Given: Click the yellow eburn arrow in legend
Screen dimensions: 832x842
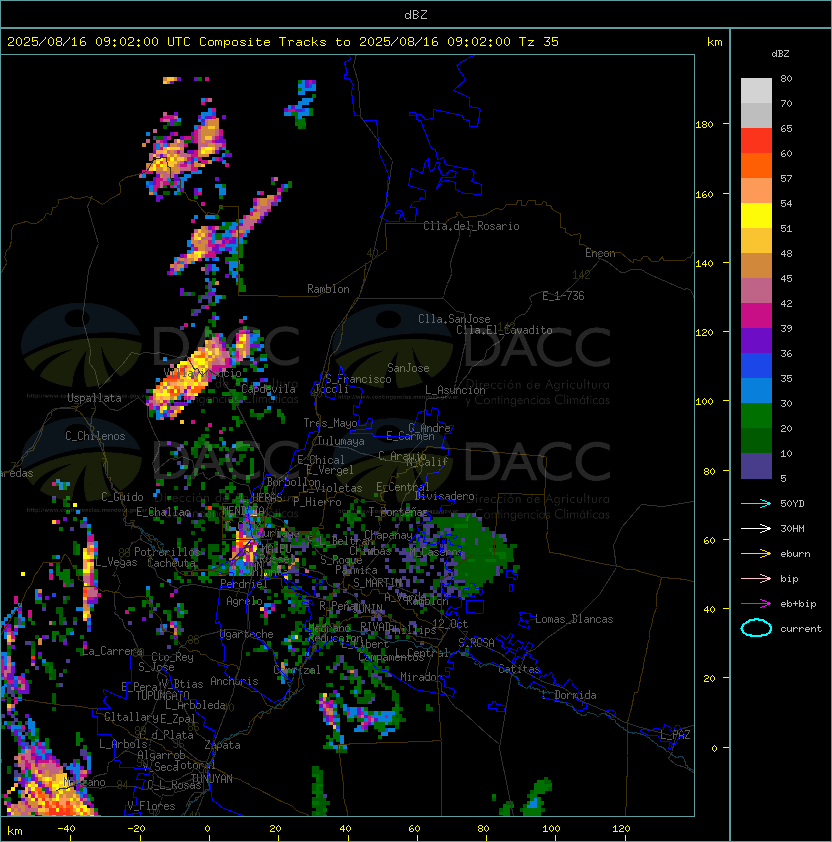Looking at the screenshot, I should point(756,554).
